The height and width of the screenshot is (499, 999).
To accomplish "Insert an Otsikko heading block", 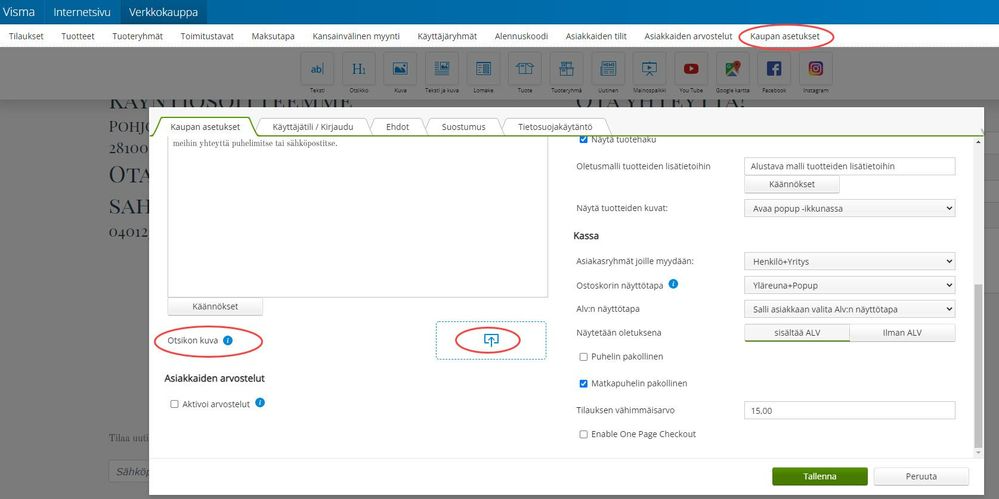I will coord(359,69).
